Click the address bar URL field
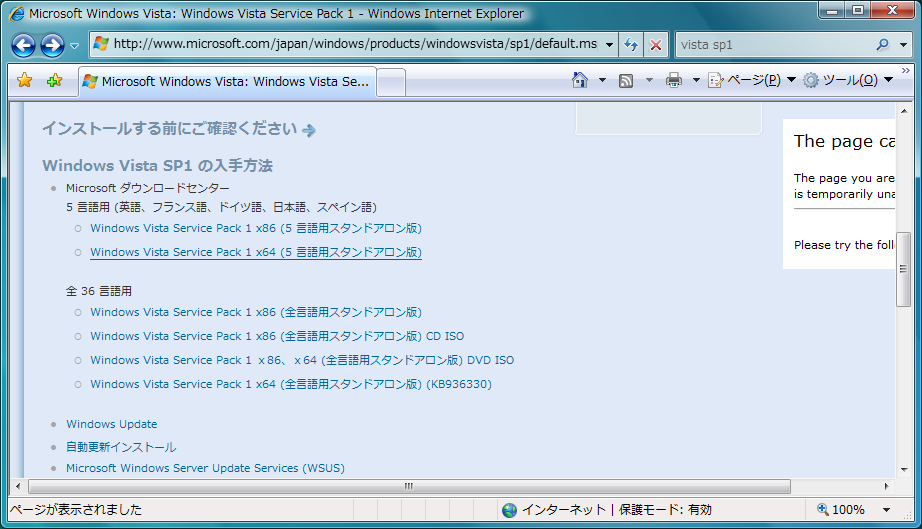 tap(355, 44)
